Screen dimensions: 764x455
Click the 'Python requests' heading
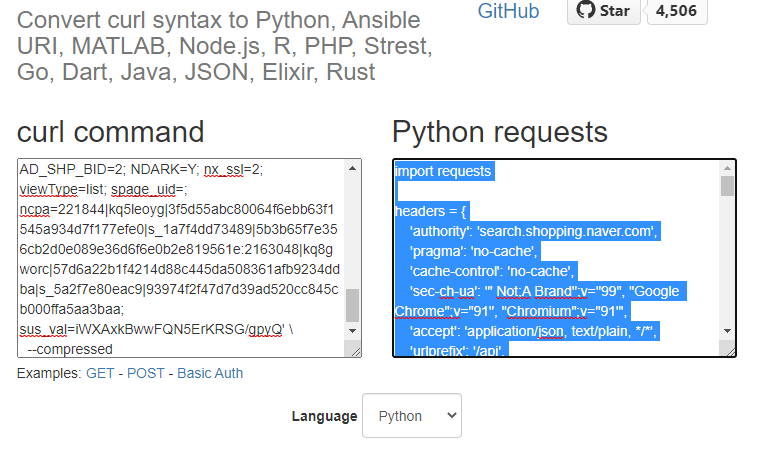tap(500, 132)
